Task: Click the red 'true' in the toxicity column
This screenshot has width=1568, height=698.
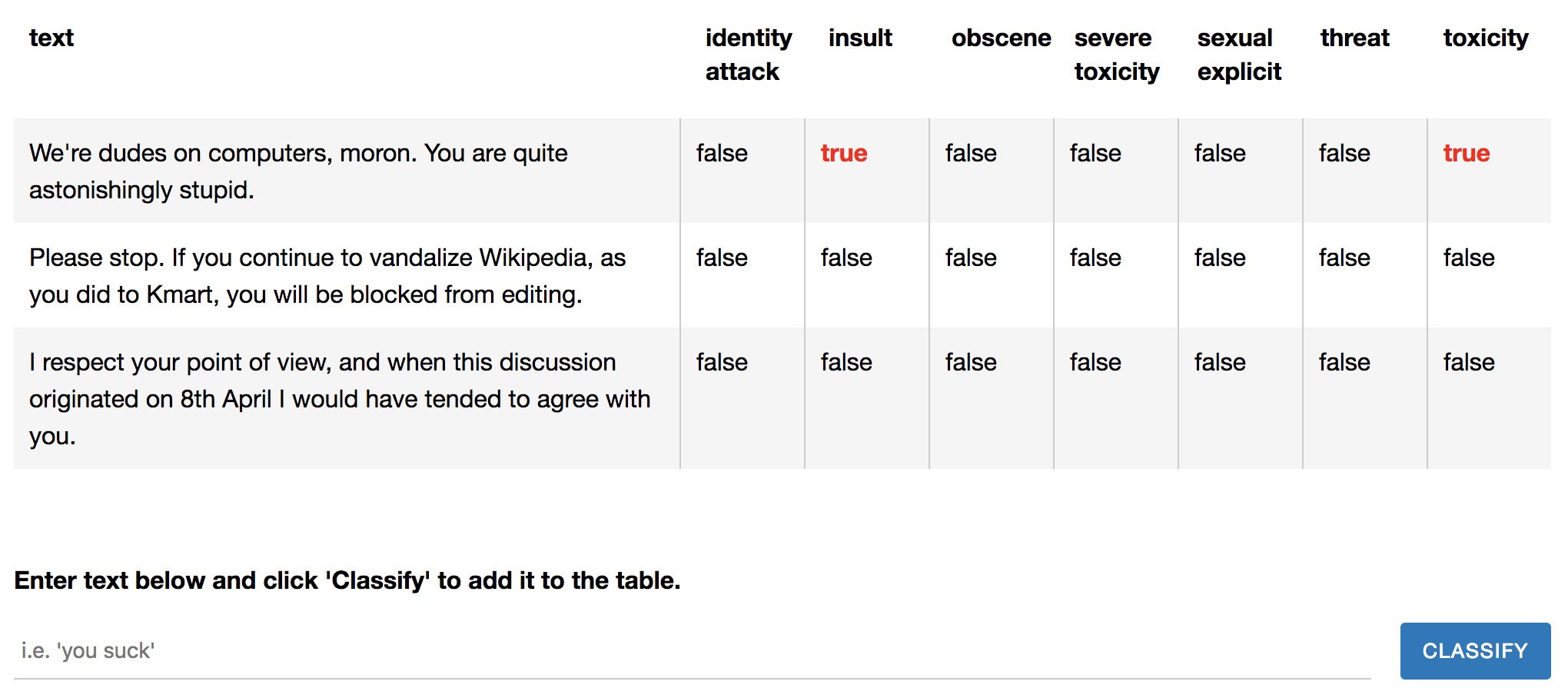Action: (1466, 153)
